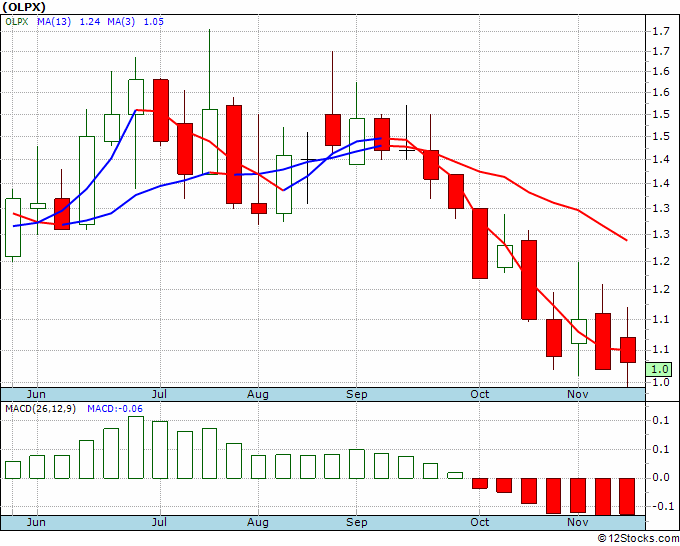Click the (OLPX) chart title
680x546 pixels.
click(x=23, y=7)
